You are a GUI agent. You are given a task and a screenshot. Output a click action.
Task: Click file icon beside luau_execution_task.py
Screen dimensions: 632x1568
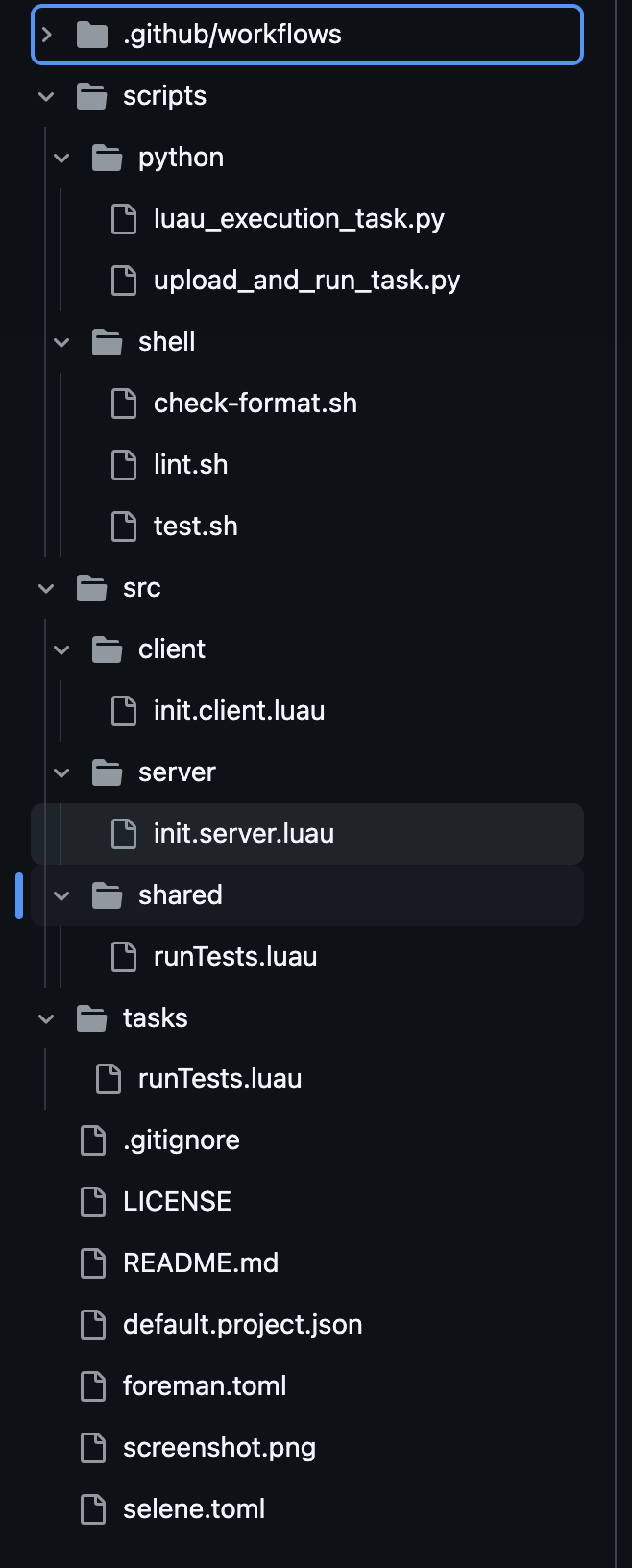[x=124, y=219]
